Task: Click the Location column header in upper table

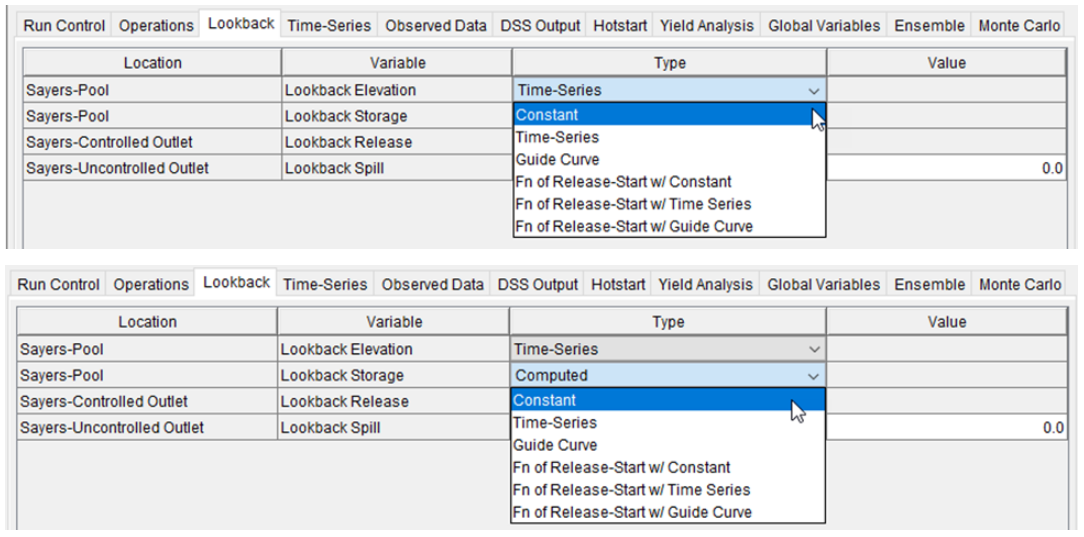Action: click(x=152, y=63)
